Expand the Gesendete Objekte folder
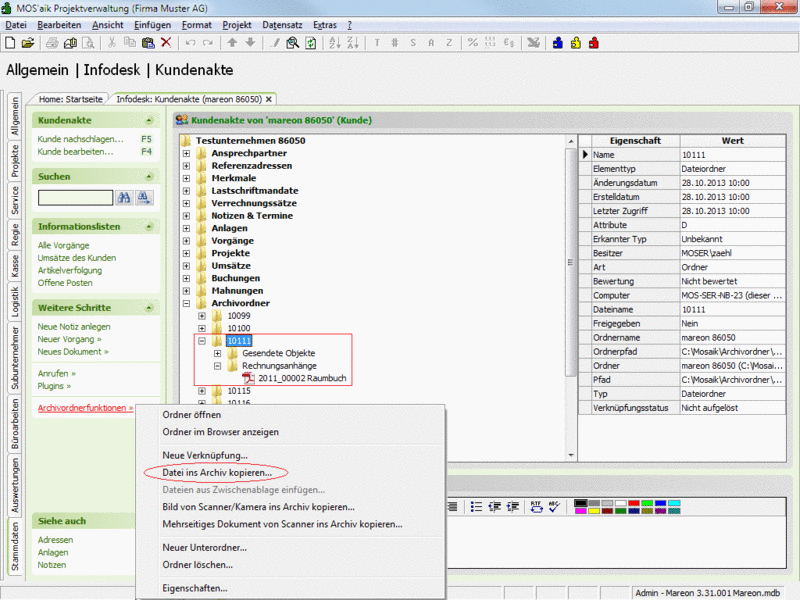Screen dimensions: 800x600 tap(217, 353)
